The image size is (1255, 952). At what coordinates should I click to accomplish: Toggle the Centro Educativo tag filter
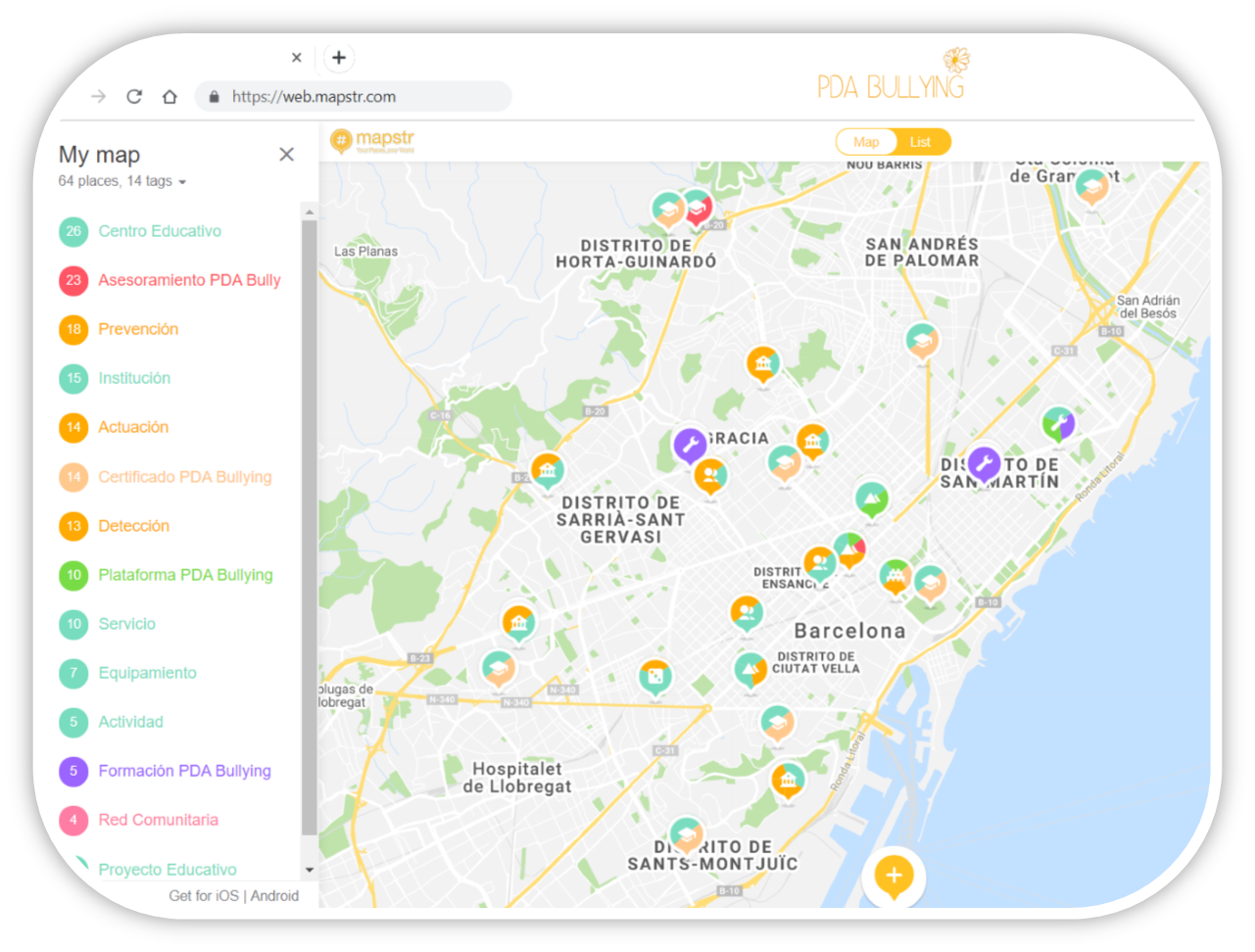[159, 231]
